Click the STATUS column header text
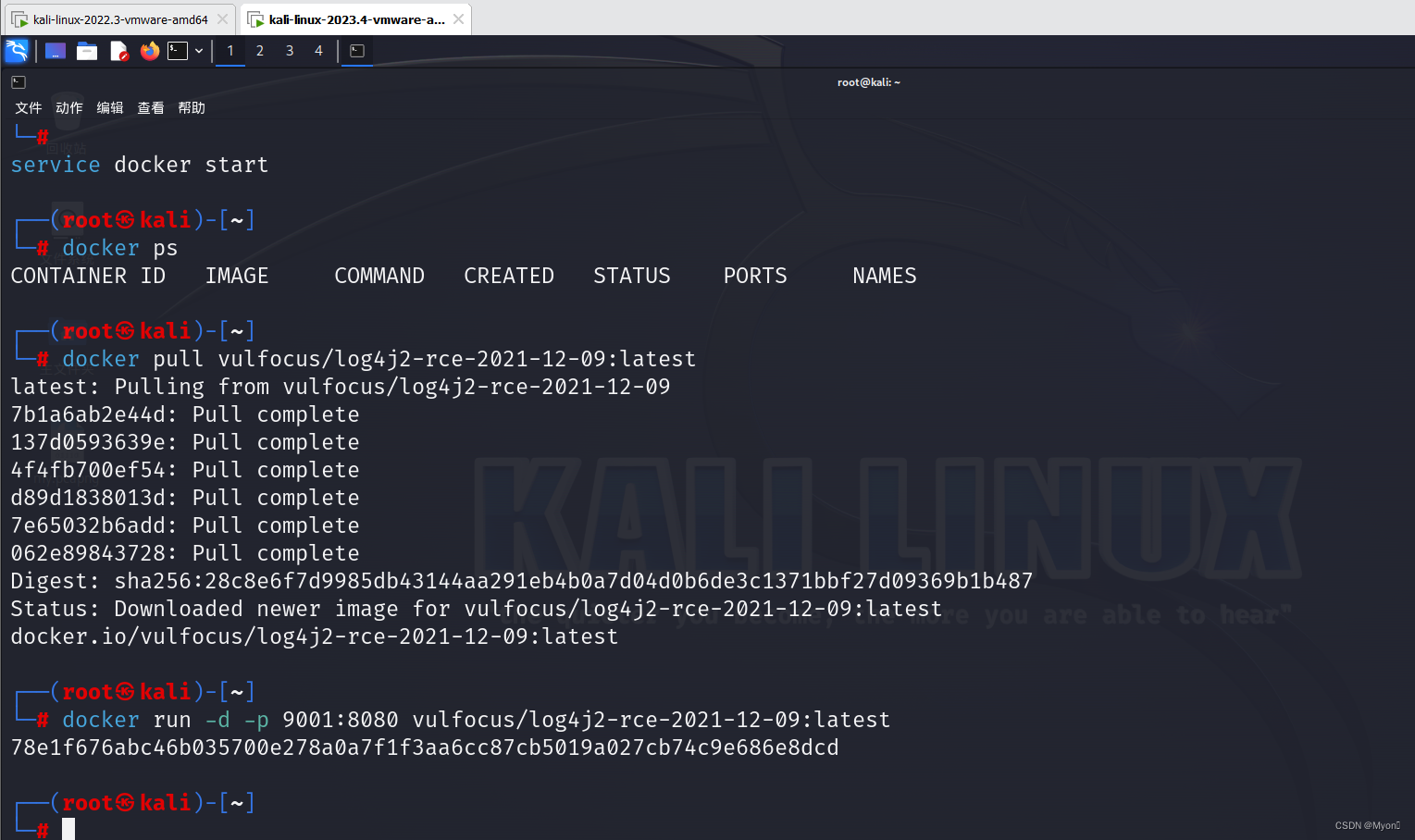 tap(632, 276)
